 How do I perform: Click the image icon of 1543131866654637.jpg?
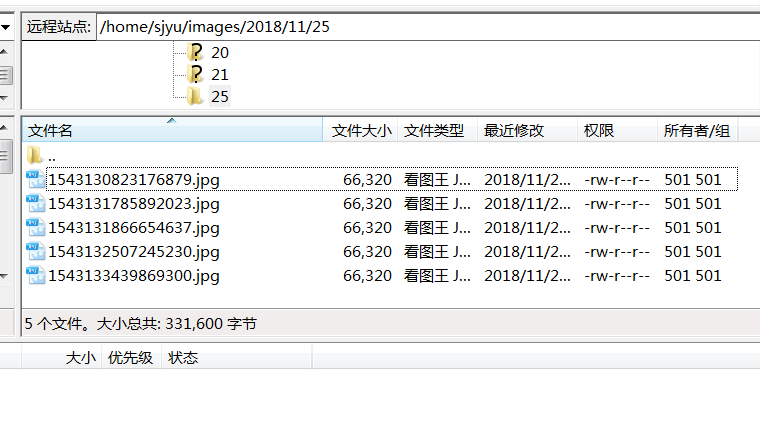click(35, 227)
